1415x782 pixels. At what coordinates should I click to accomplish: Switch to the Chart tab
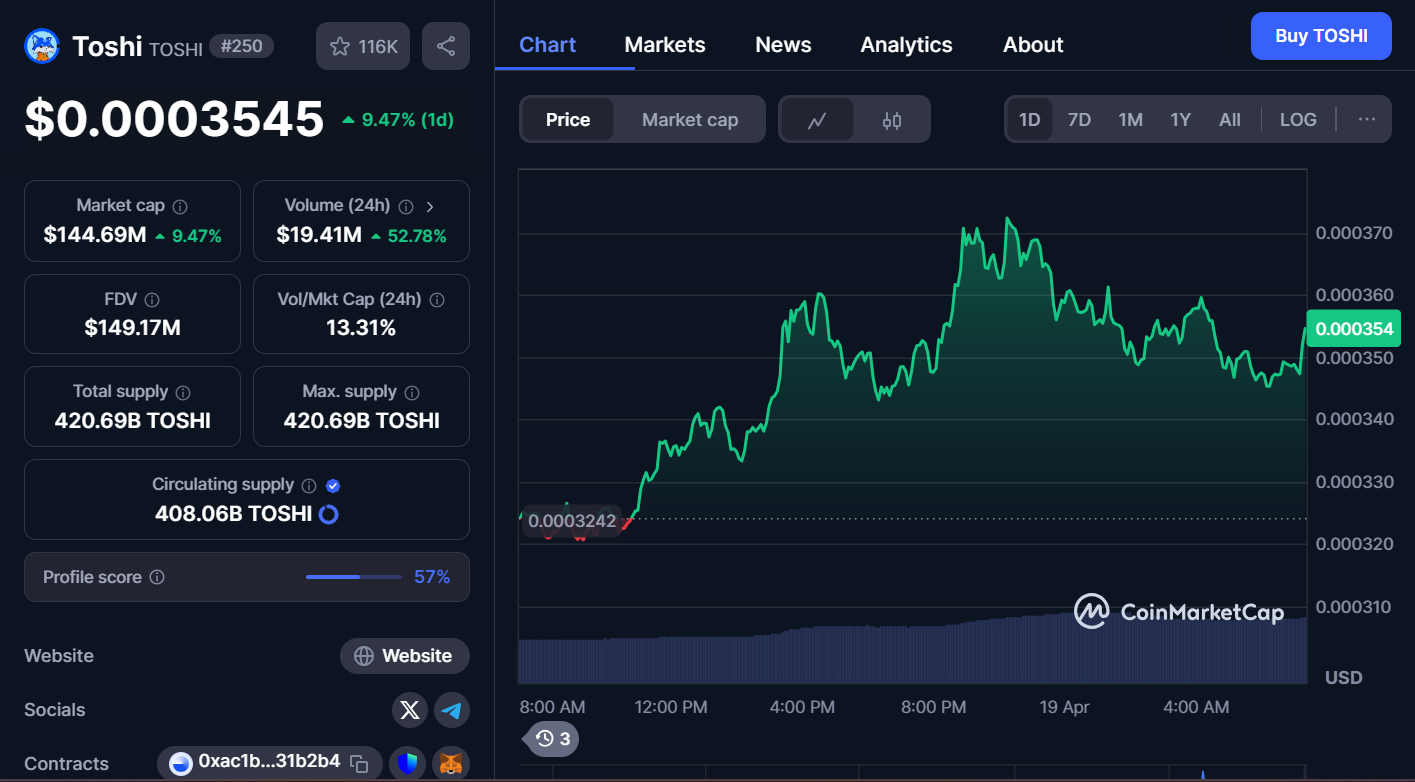pos(548,45)
